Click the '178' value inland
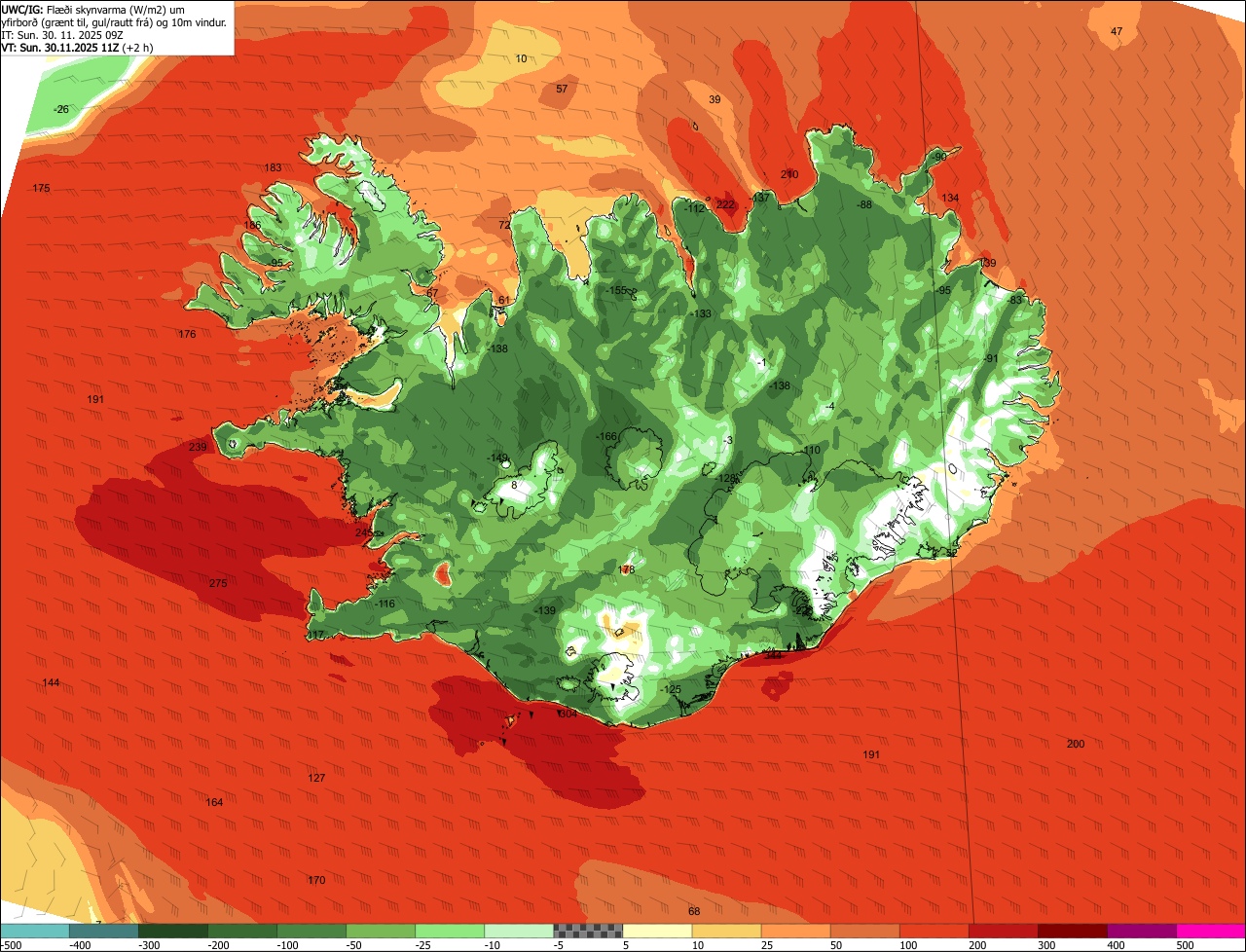1246x952 pixels. coord(626,569)
